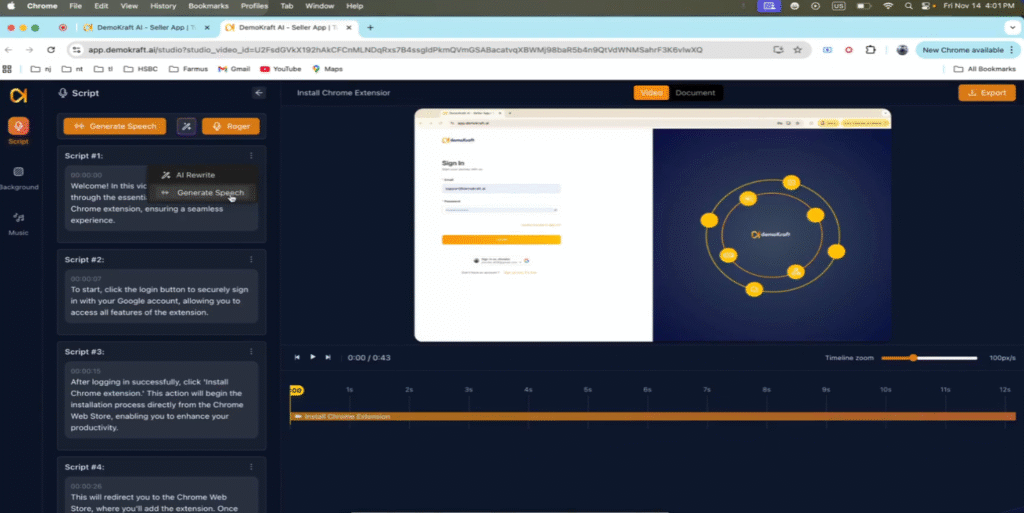Switch to Video view

click(x=651, y=93)
